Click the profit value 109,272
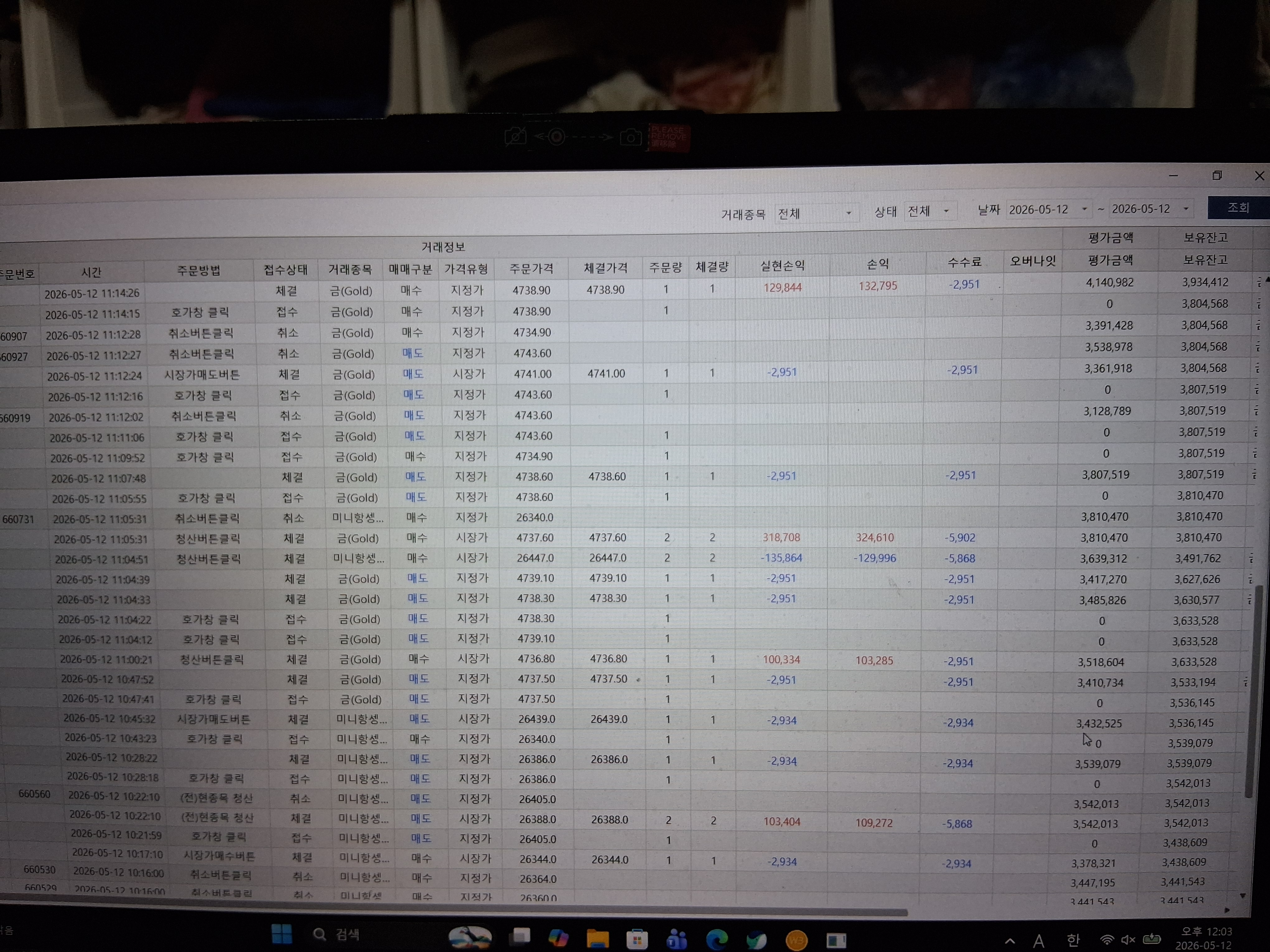 point(874,823)
